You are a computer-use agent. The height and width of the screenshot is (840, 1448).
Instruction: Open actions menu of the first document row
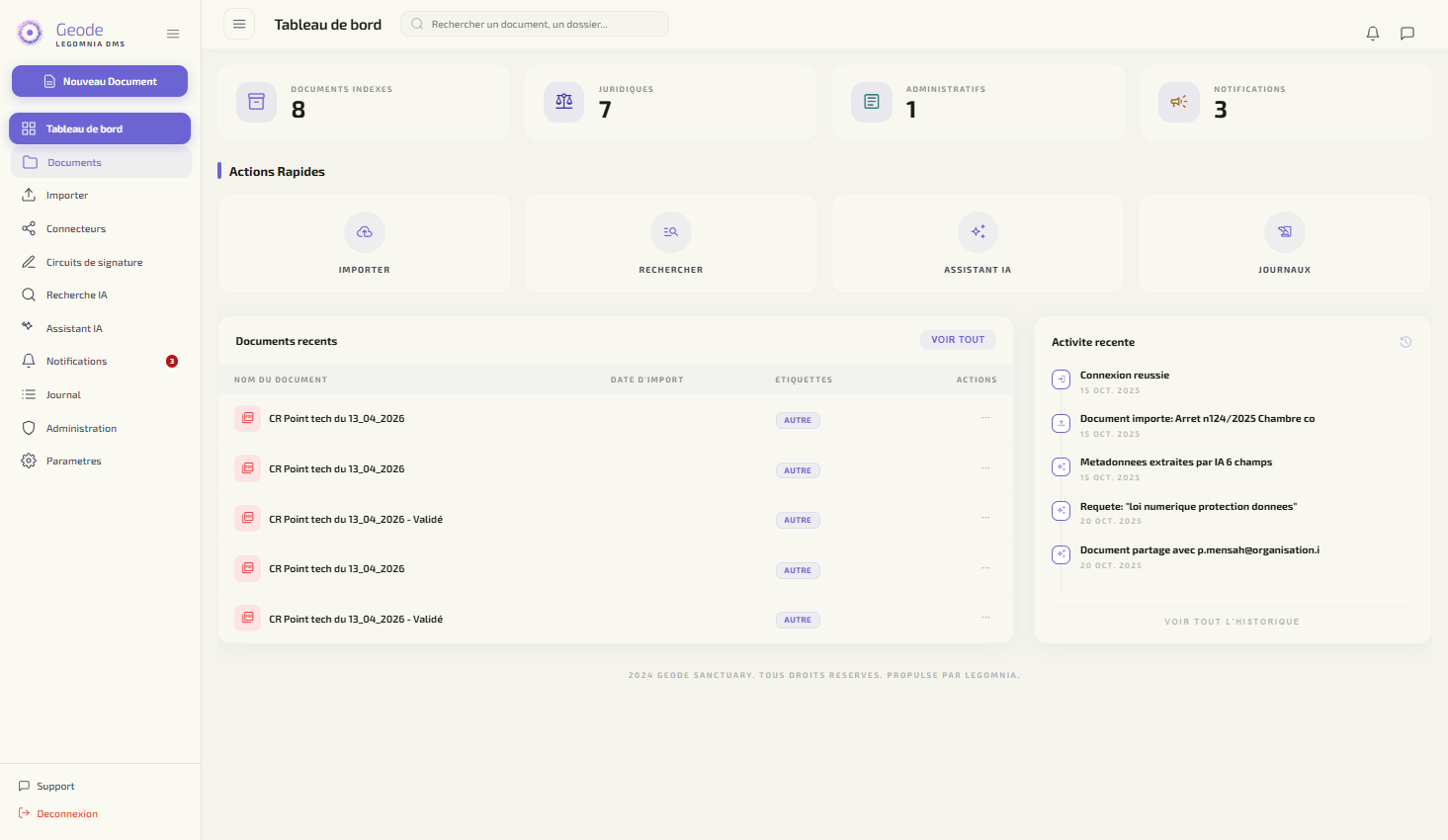tap(985, 418)
